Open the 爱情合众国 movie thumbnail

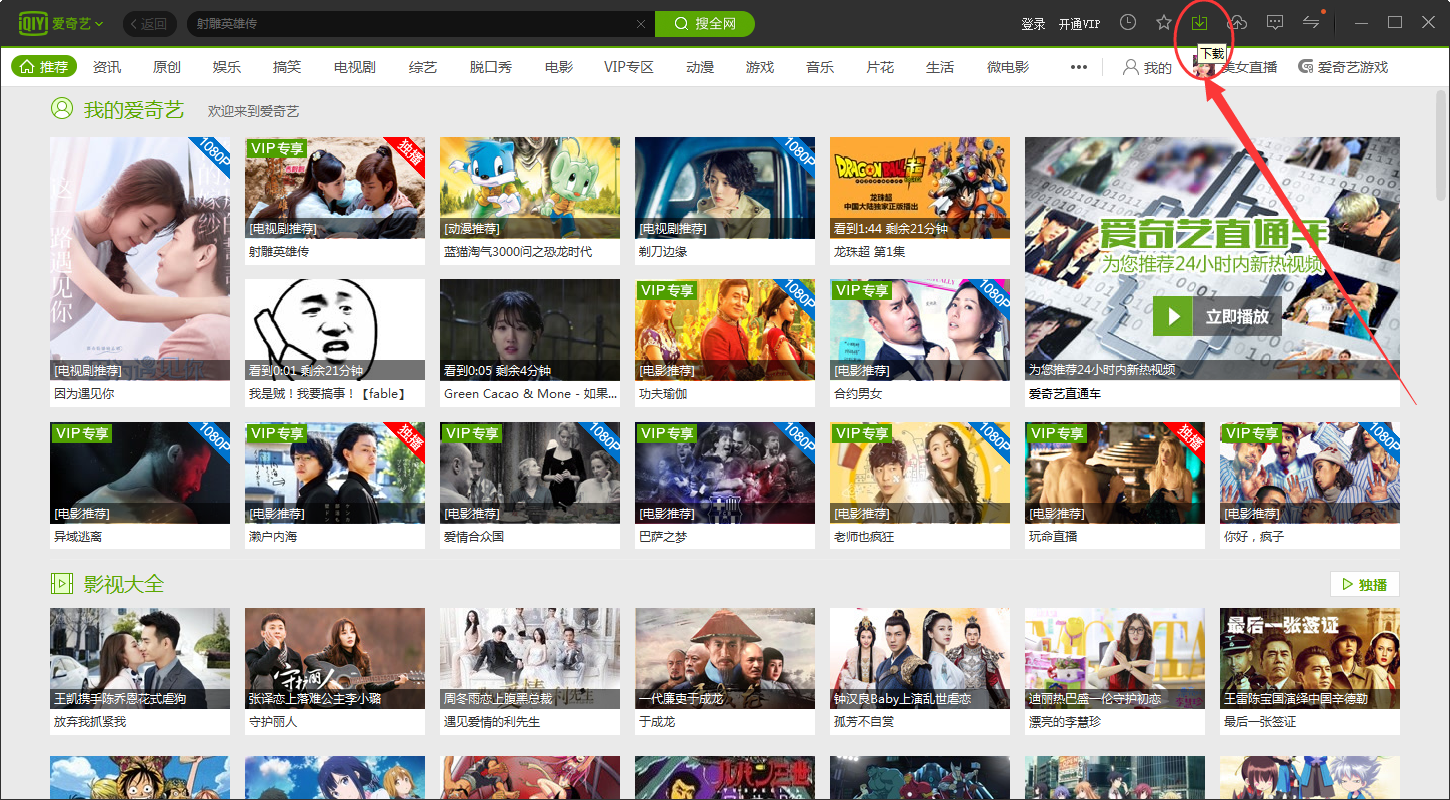[530, 473]
